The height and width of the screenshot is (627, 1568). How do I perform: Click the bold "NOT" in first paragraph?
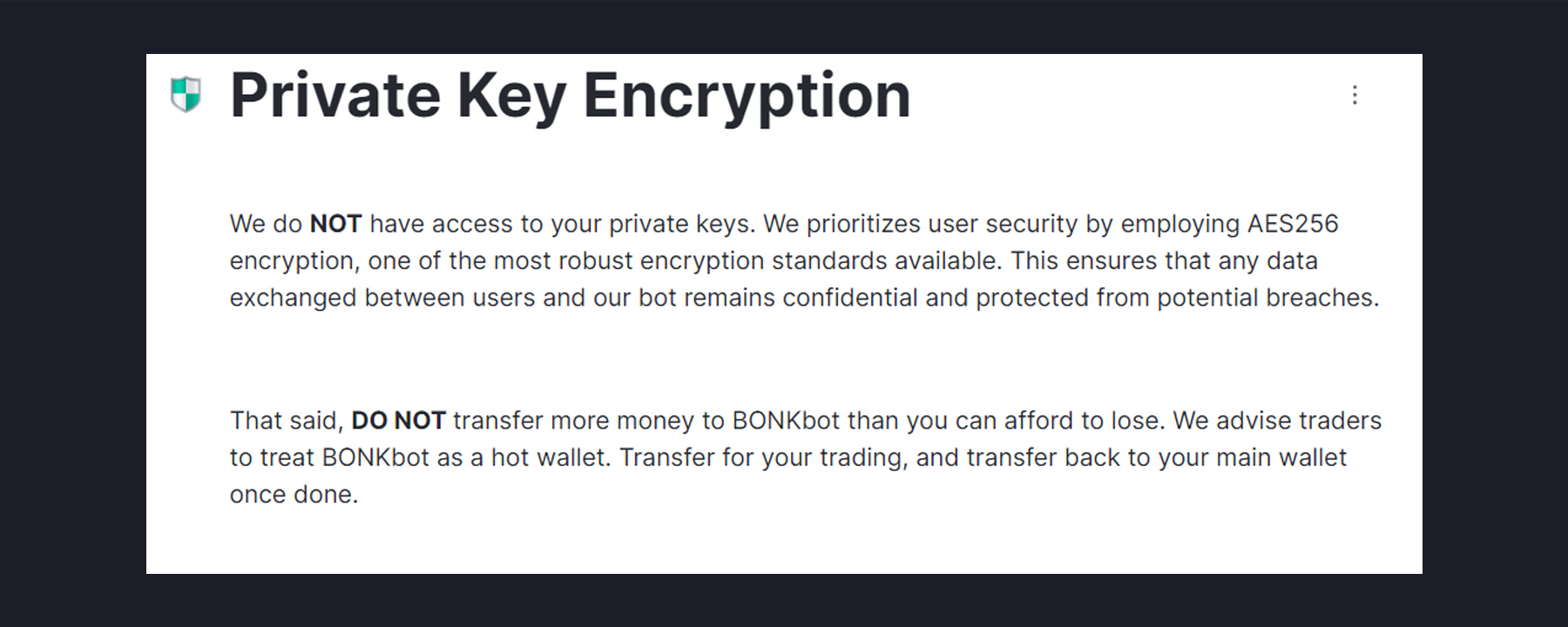tap(335, 224)
